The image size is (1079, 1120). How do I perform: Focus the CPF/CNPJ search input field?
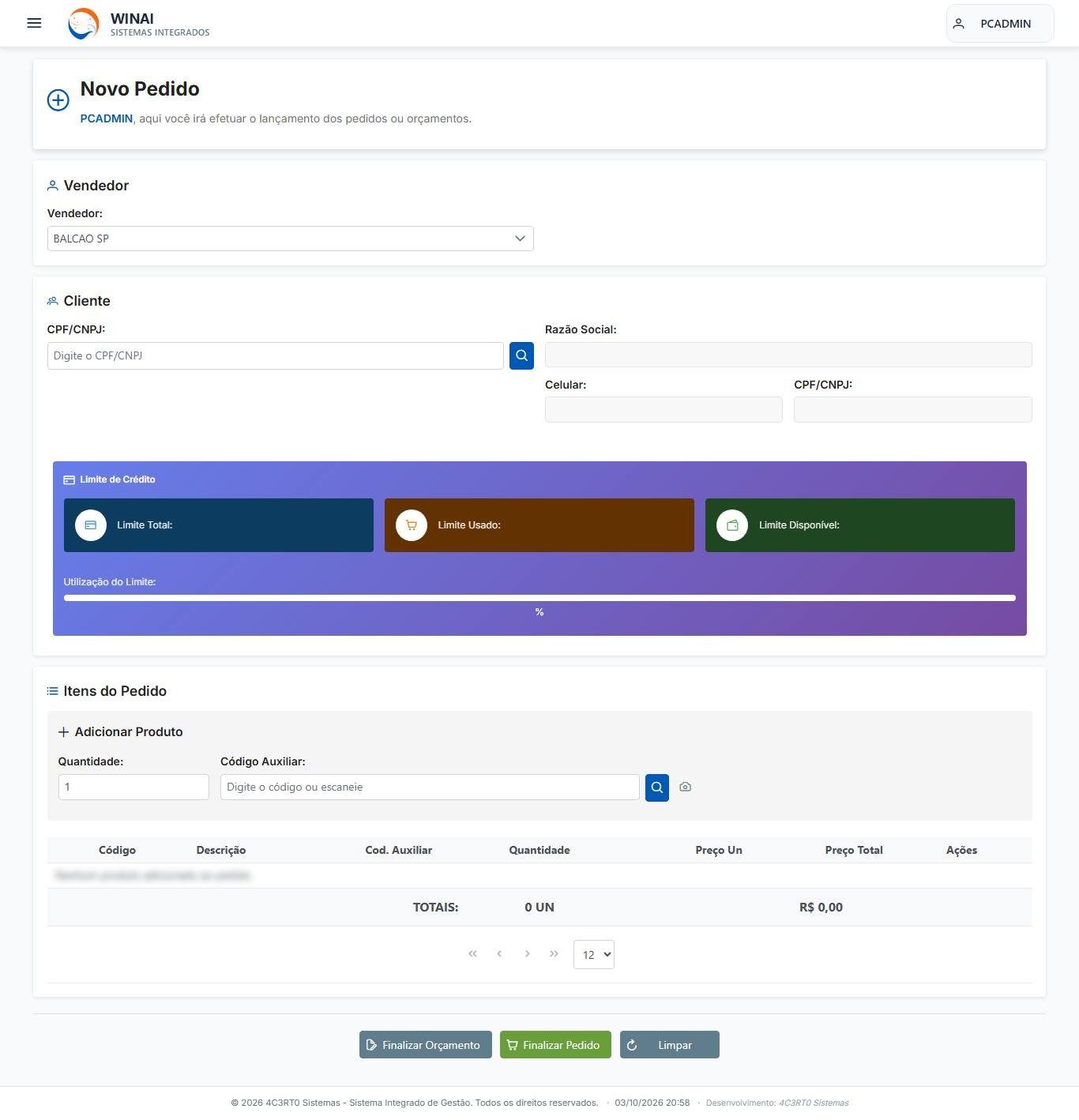276,355
